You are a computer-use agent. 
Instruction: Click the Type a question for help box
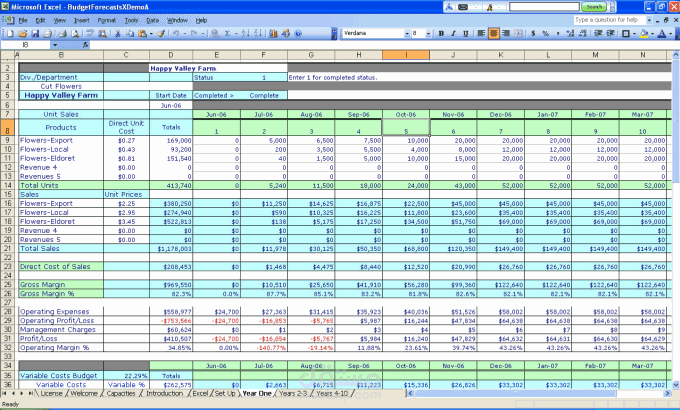coord(609,20)
